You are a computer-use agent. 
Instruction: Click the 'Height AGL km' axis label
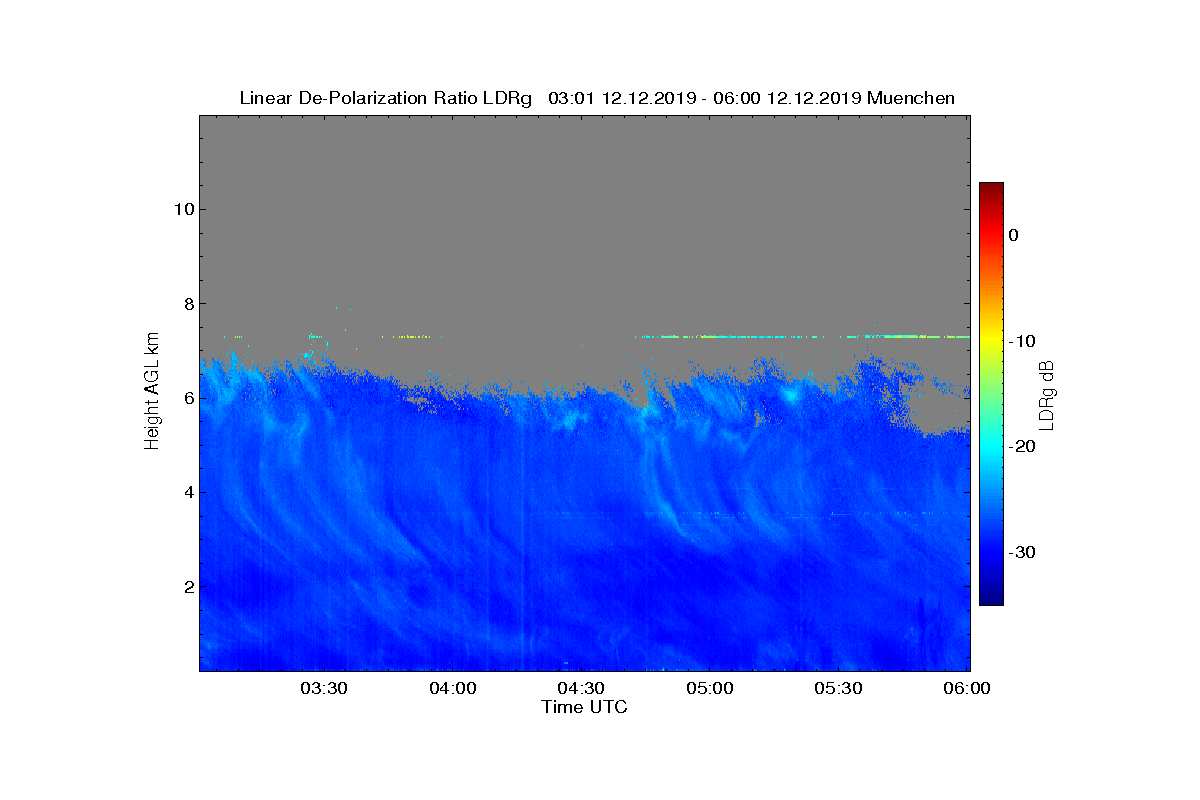pos(152,393)
